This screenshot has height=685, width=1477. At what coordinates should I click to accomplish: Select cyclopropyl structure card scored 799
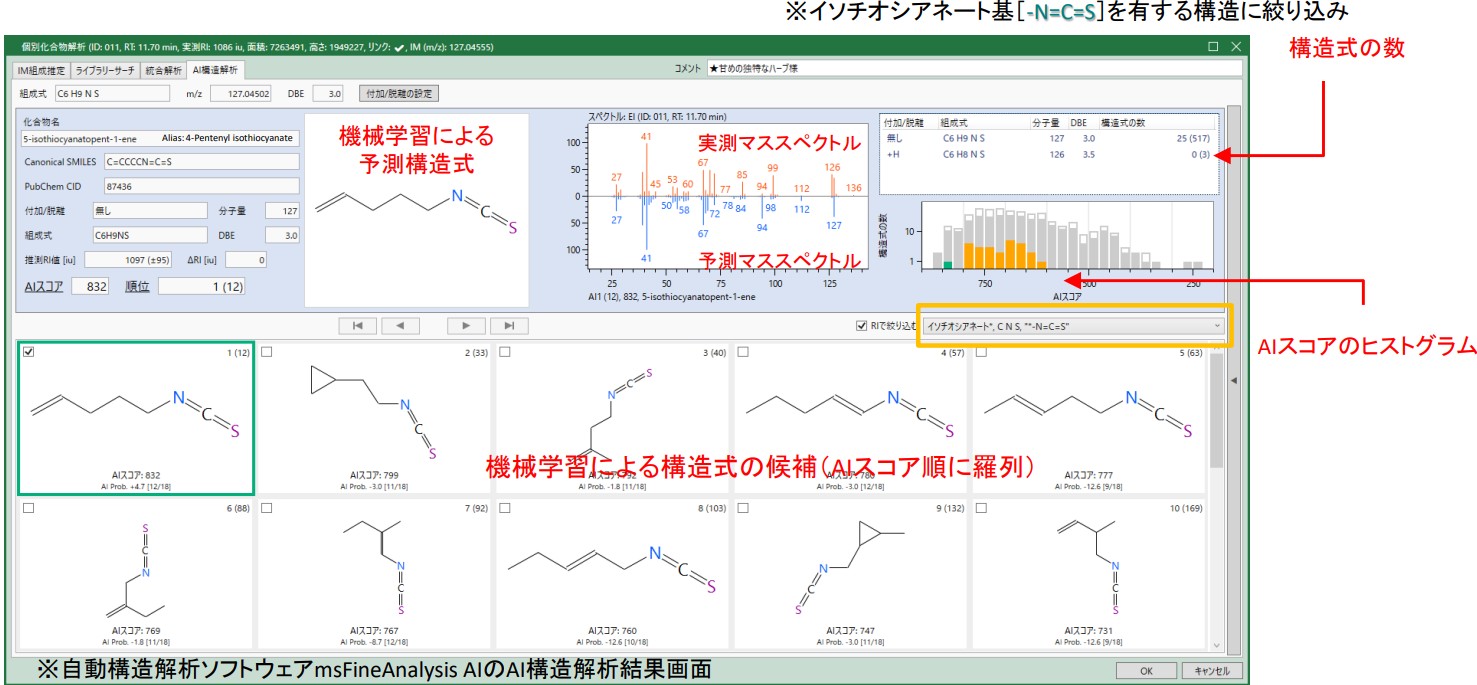374,417
